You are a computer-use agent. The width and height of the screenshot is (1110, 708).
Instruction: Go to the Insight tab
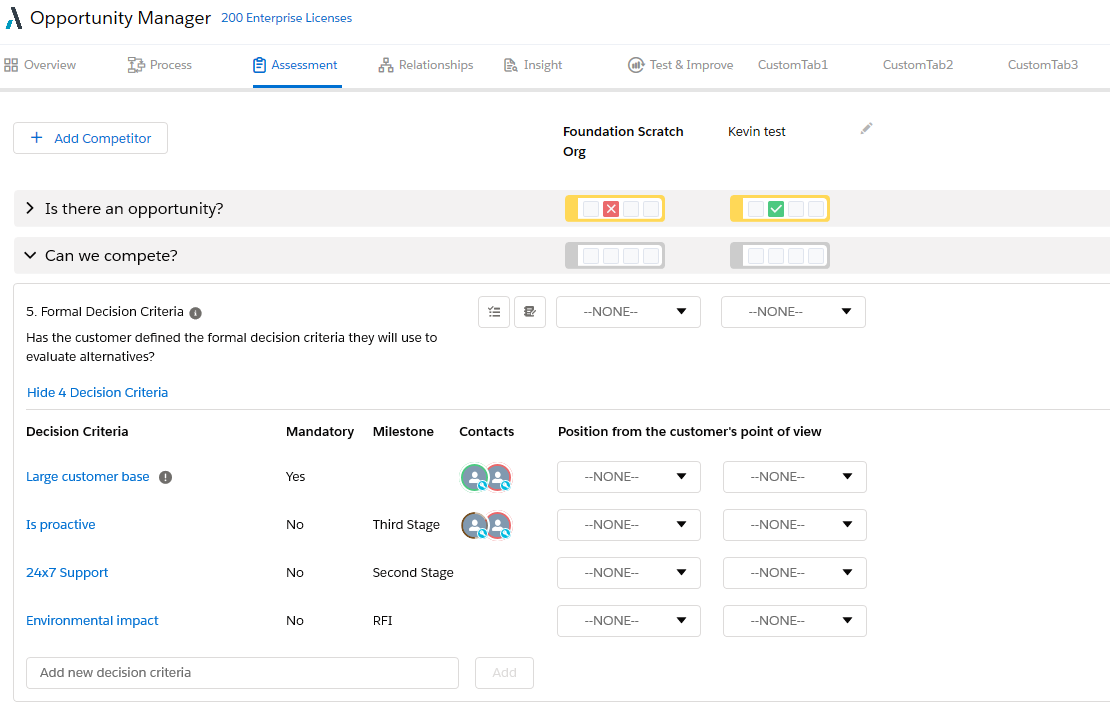pyautogui.click(x=533, y=65)
